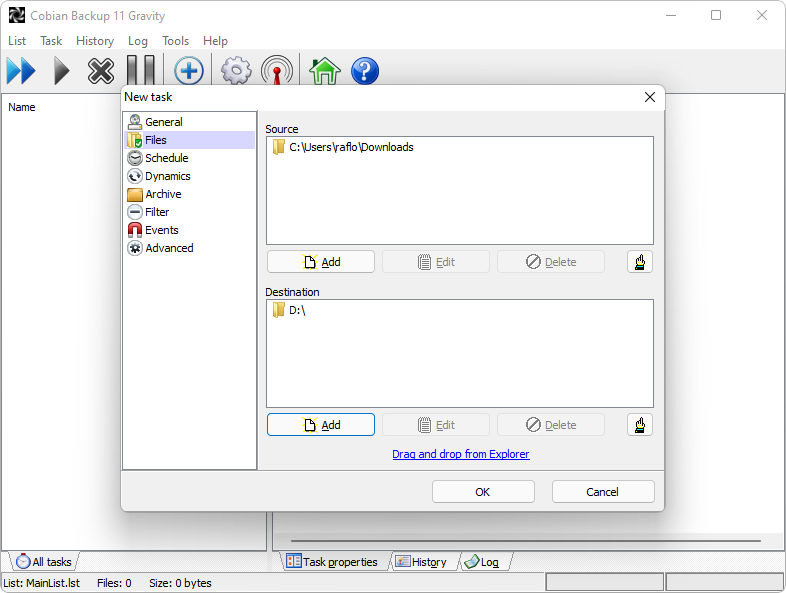Open help with question mark icon
Image resolution: width=786 pixels, height=593 pixels.
[365, 71]
